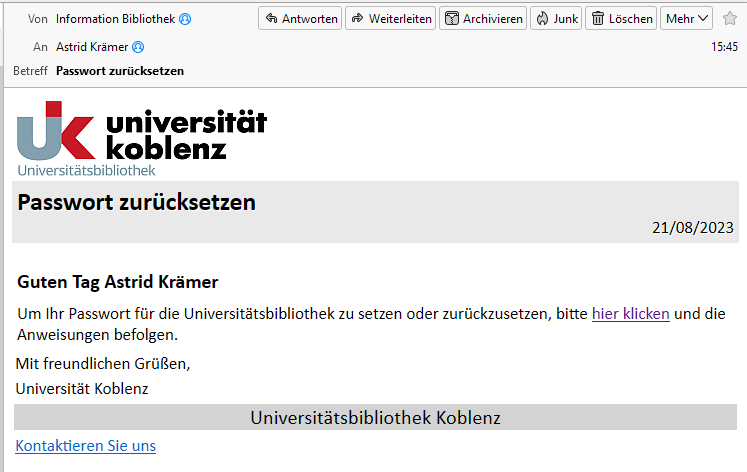
Task: Click recipient name Astrid Krämer in header
Action: pyautogui.click(x=92, y=47)
